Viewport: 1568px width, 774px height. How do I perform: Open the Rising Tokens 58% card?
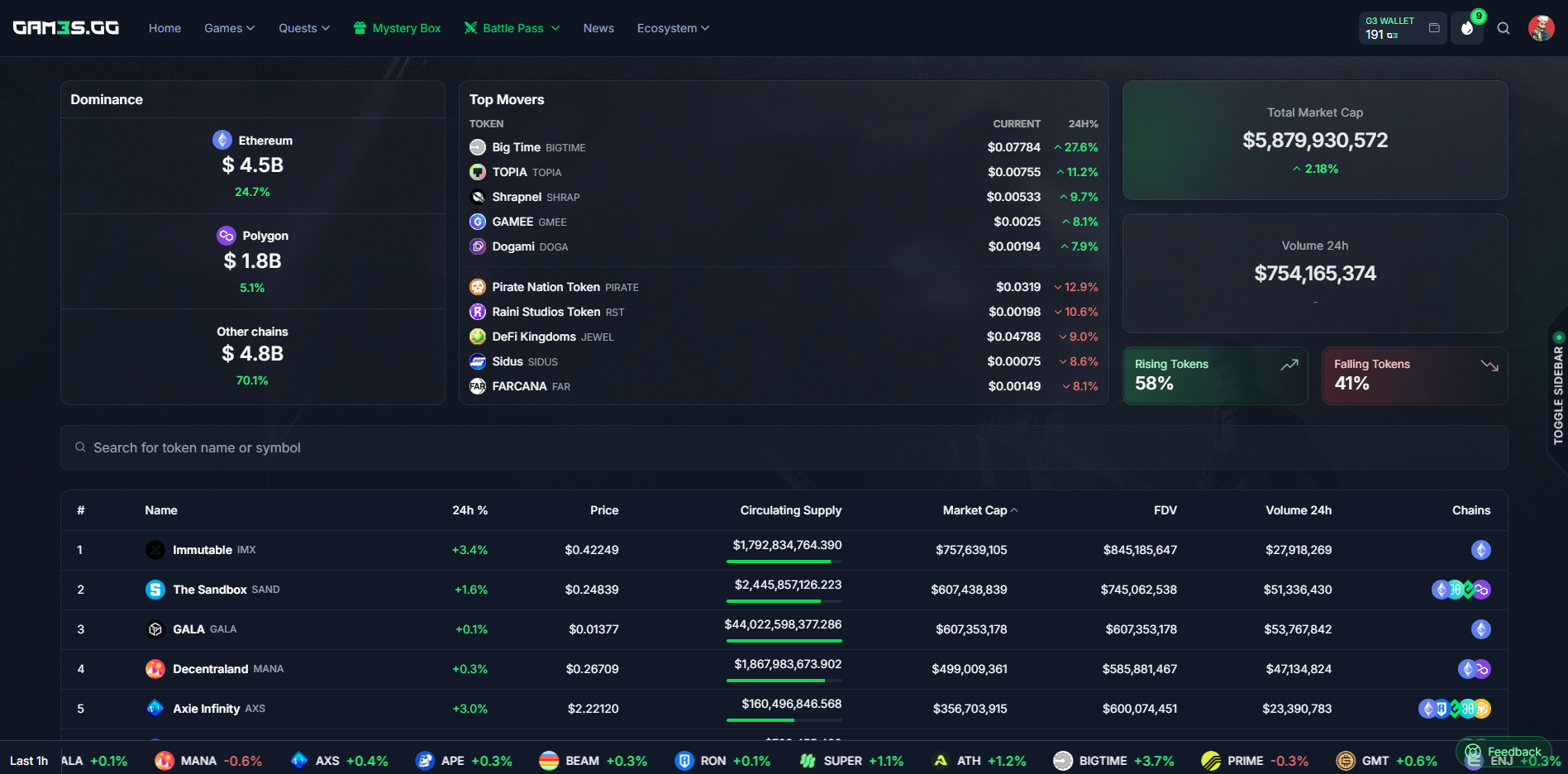tap(1215, 375)
